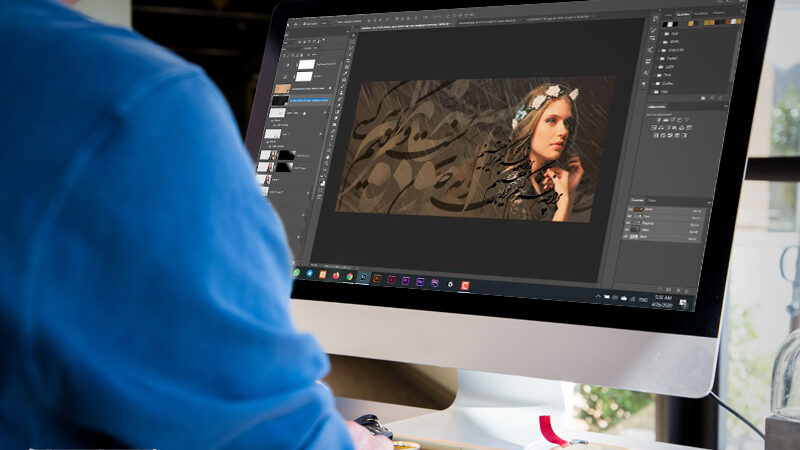800x450 pixels.
Task: Expand the Grayscale swatch group
Action: tap(659, 50)
